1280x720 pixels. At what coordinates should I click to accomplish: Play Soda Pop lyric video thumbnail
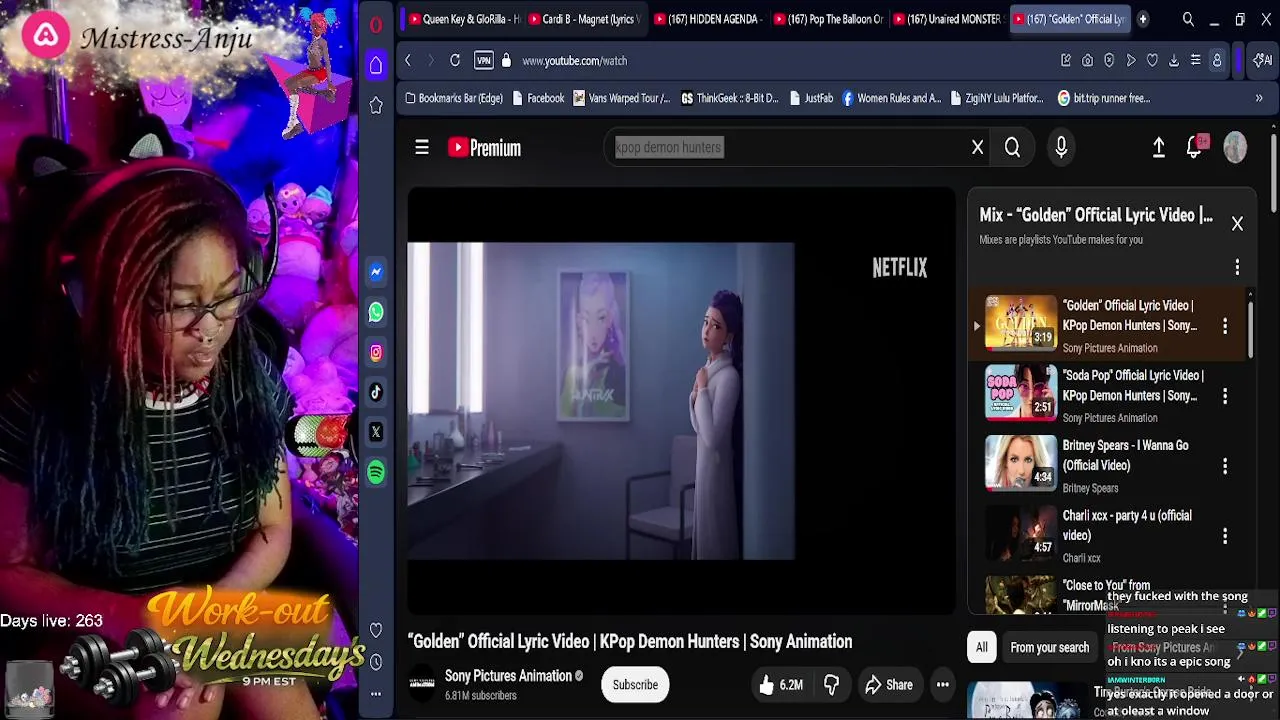tap(1020, 392)
